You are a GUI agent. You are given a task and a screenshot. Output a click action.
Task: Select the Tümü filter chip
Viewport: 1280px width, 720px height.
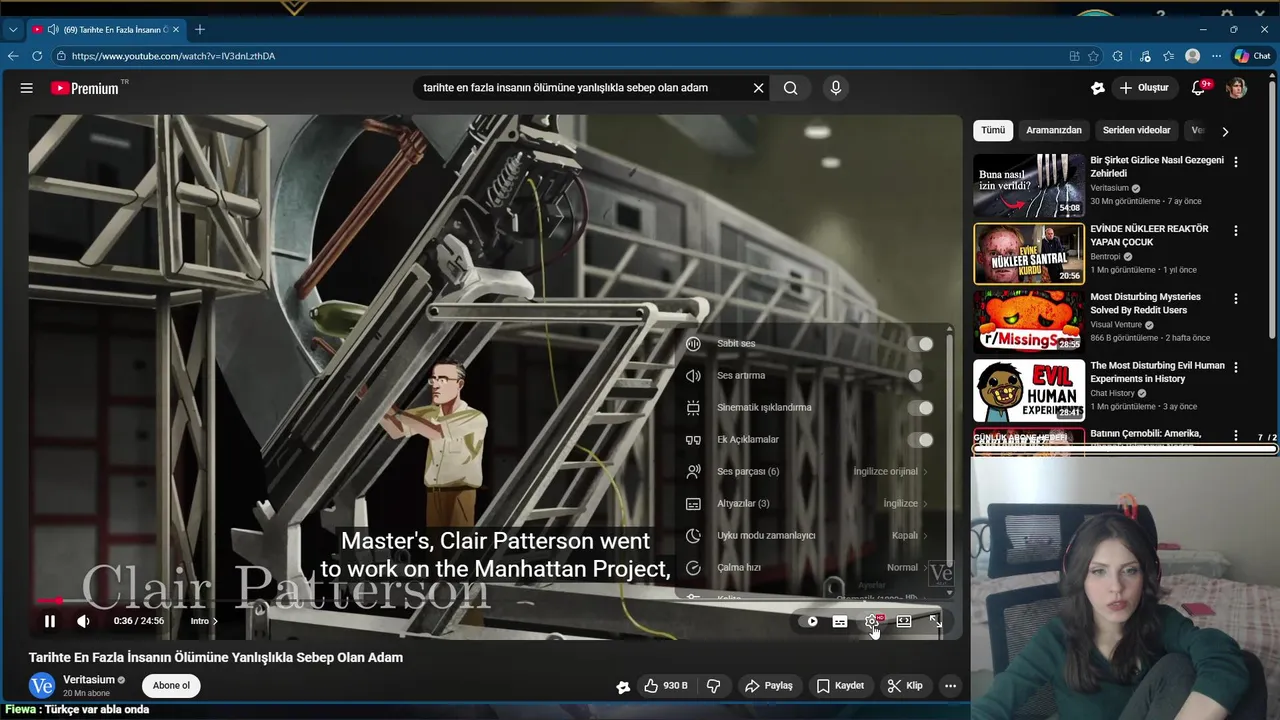[993, 130]
